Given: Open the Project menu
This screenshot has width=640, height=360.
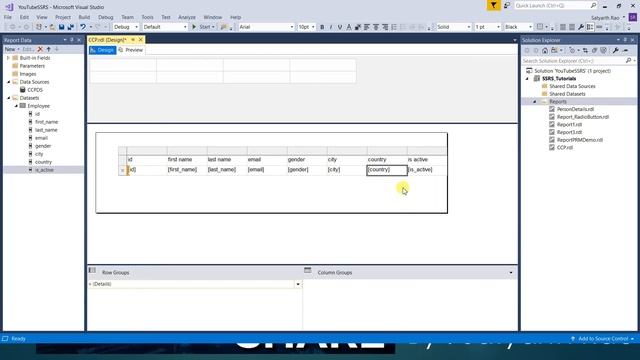Looking at the screenshot, I should (63, 17).
